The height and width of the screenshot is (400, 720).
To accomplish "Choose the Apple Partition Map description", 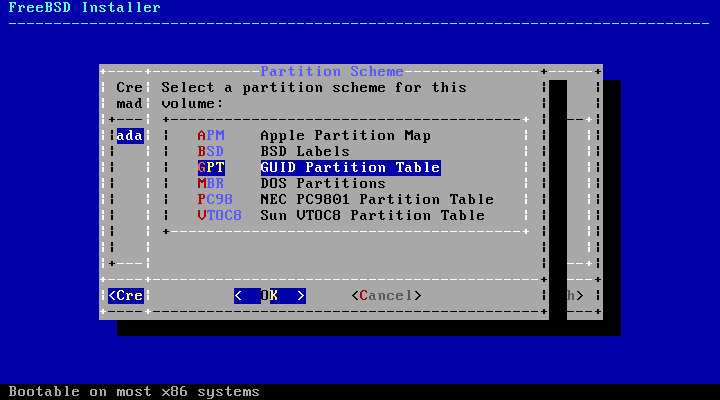I will (x=345, y=136).
